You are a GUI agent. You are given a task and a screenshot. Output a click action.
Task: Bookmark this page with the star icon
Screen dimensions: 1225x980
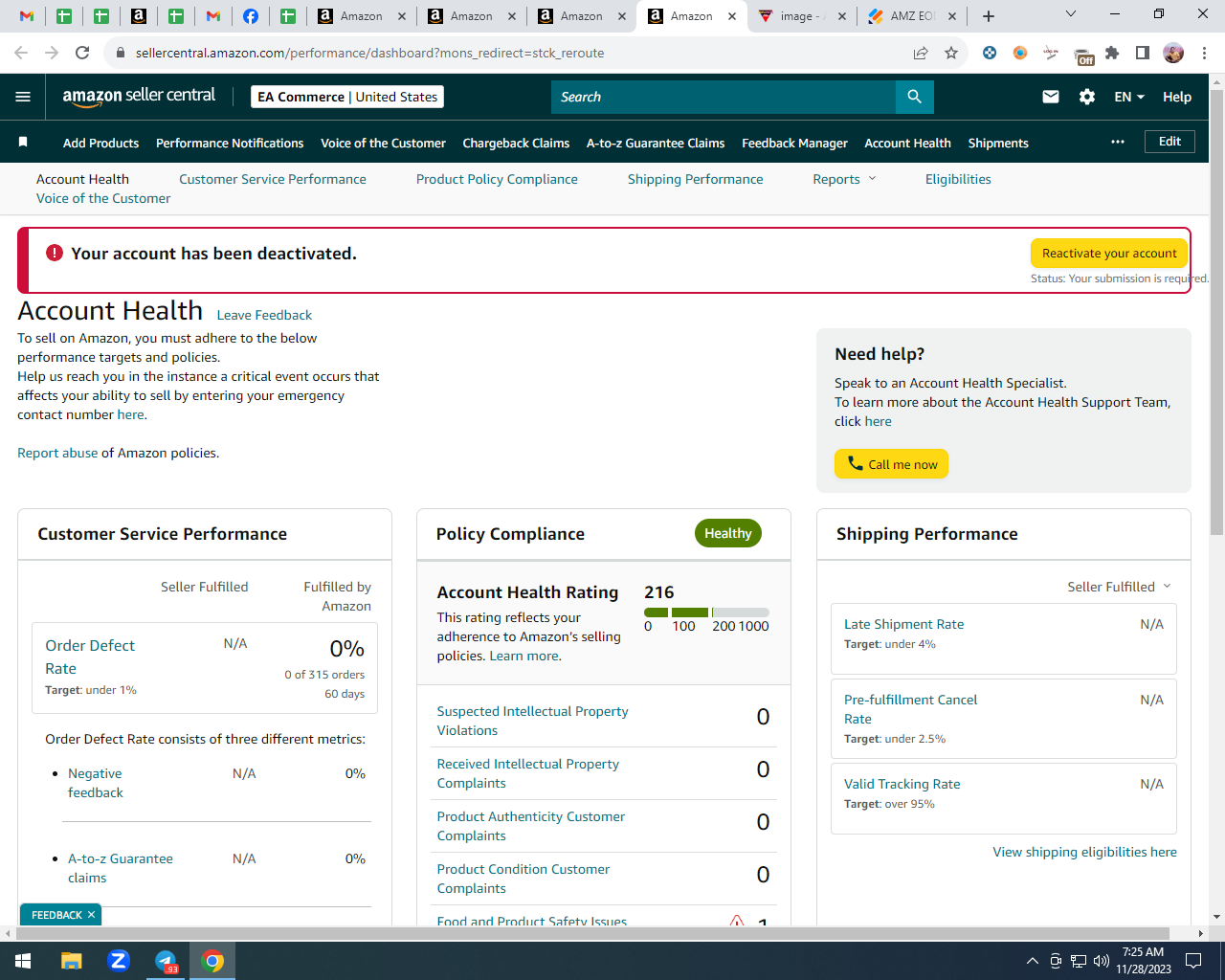(x=951, y=53)
